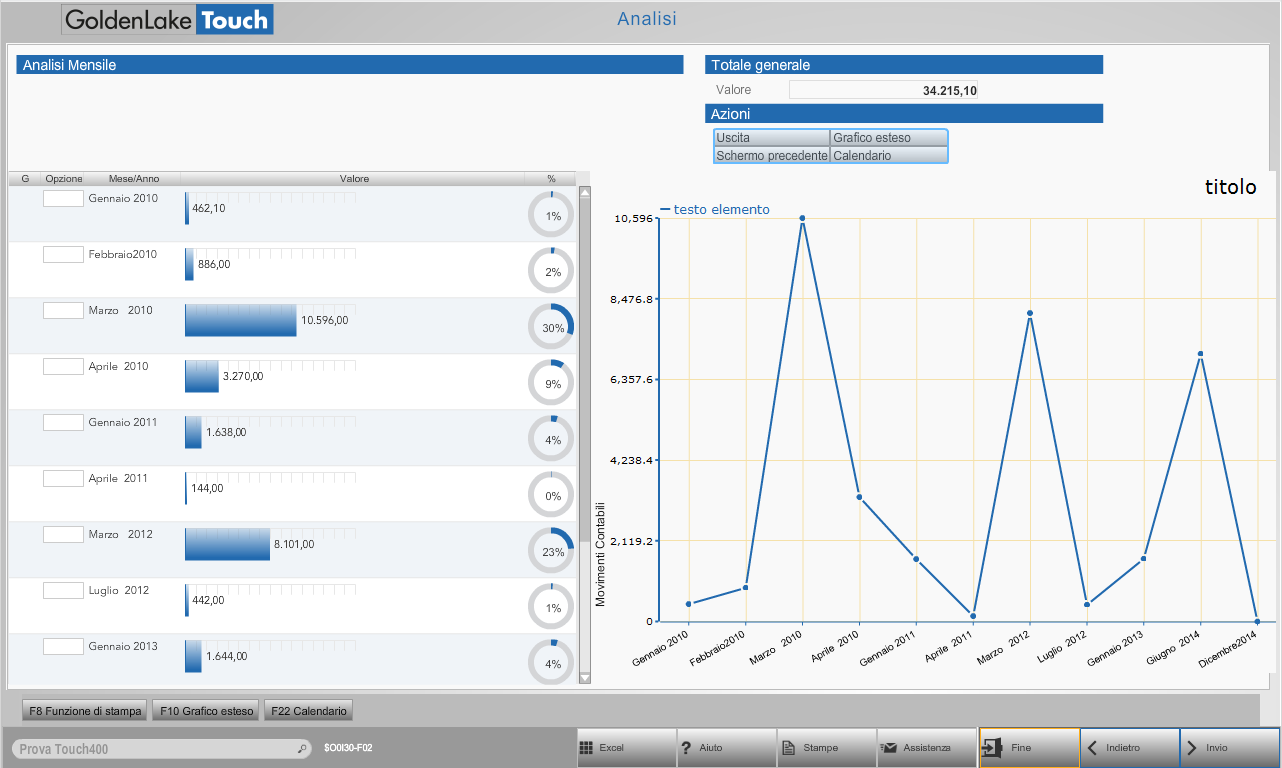Click the Assistenza envelope icon
1282x768 pixels.
(x=889, y=748)
